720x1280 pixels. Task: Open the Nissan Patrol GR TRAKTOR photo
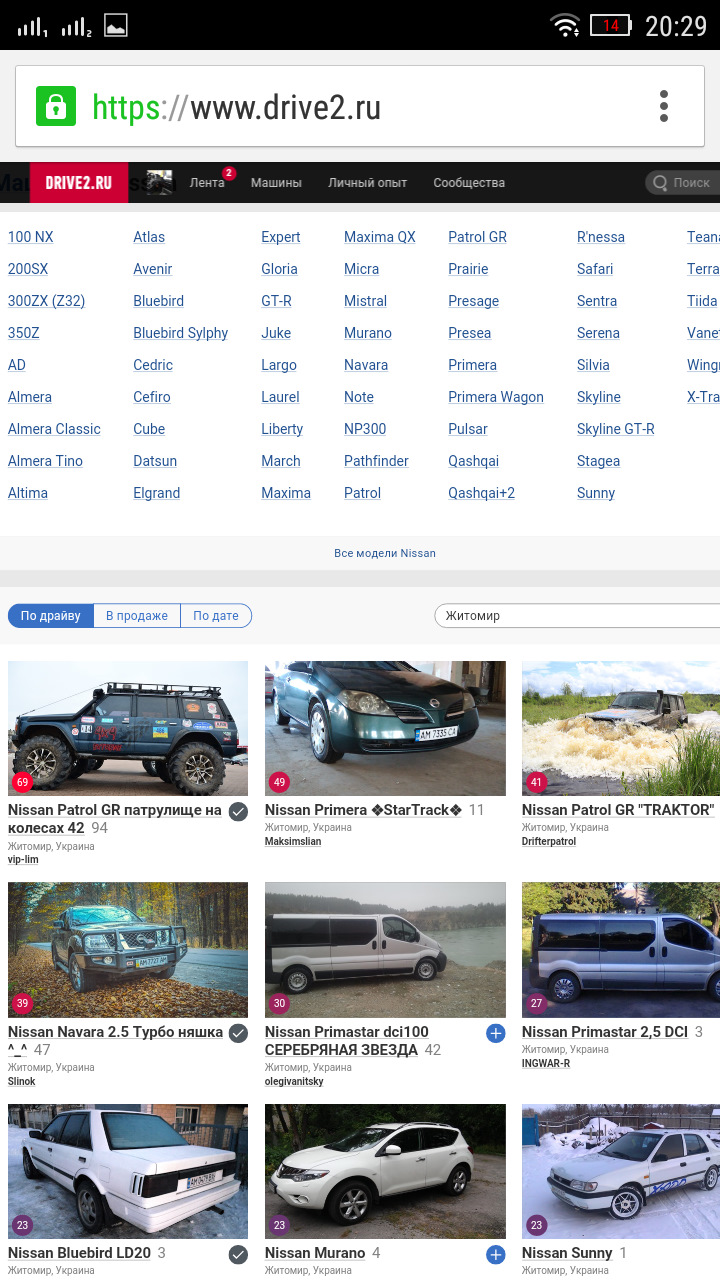tap(621, 728)
